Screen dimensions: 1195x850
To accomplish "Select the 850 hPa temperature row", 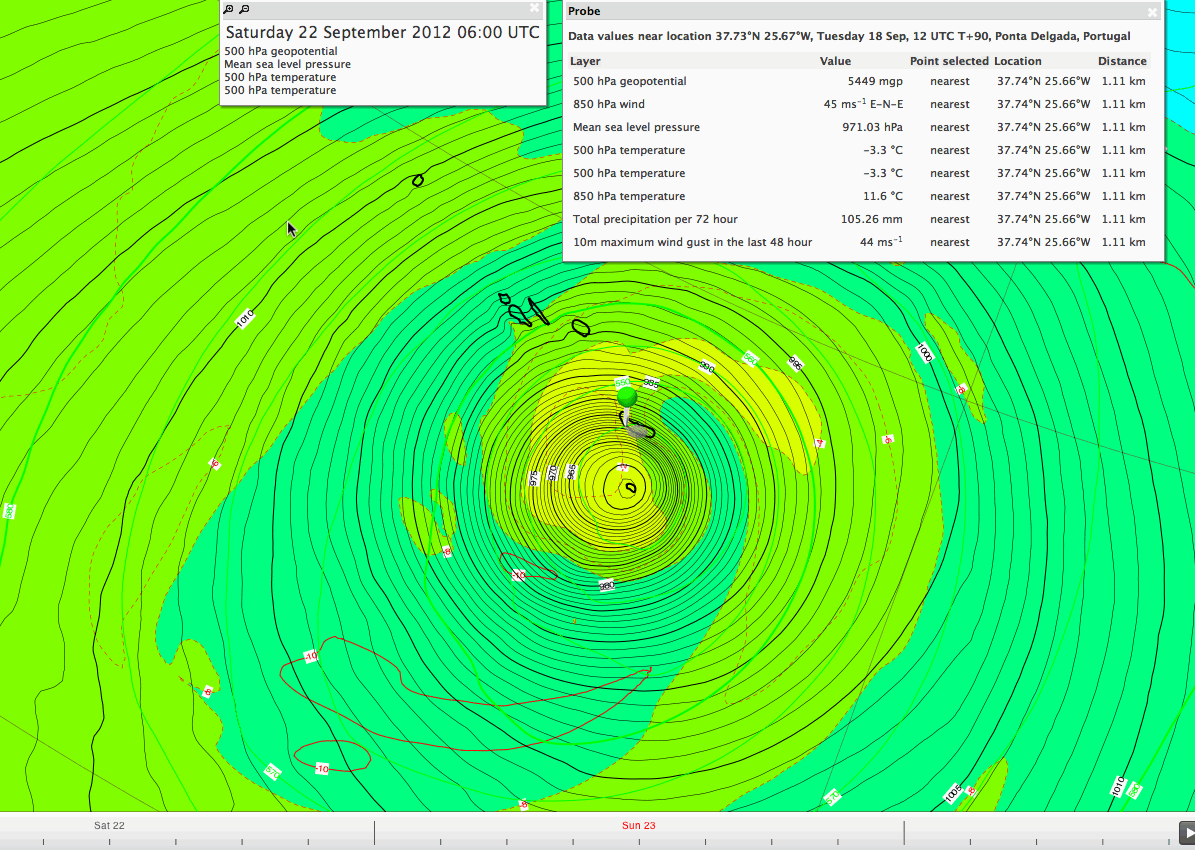I will [629, 196].
